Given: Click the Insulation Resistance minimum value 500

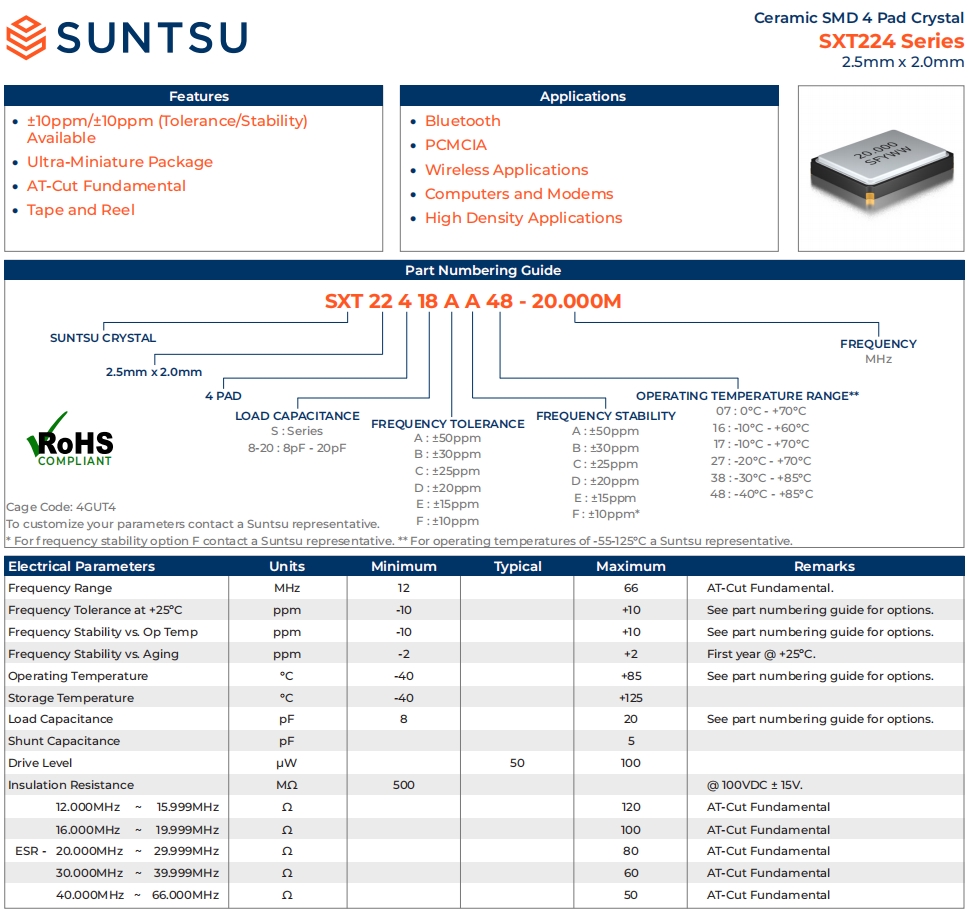Looking at the screenshot, I should [x=404, y=785].
